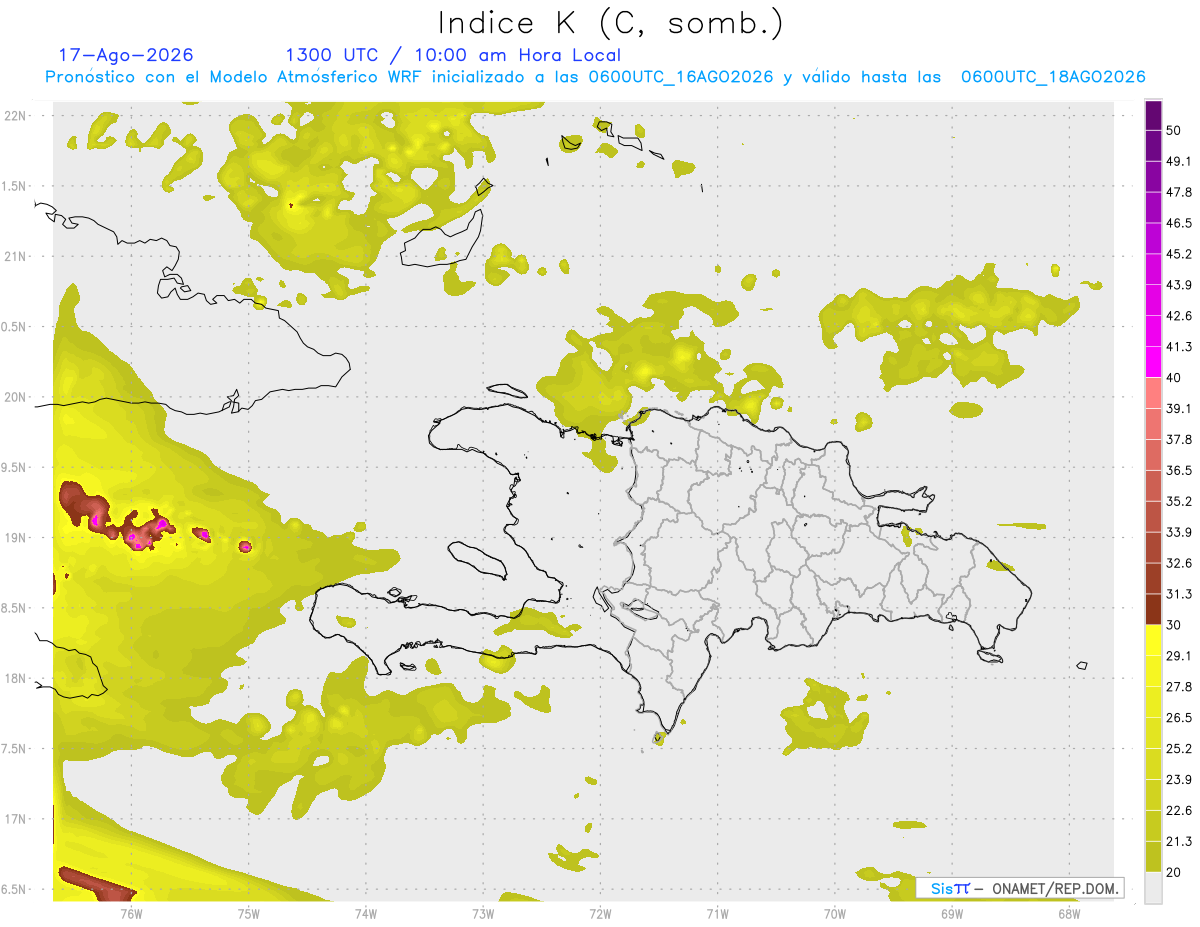Click the map title "Indice K (C, somb.)"

[610, 23]
